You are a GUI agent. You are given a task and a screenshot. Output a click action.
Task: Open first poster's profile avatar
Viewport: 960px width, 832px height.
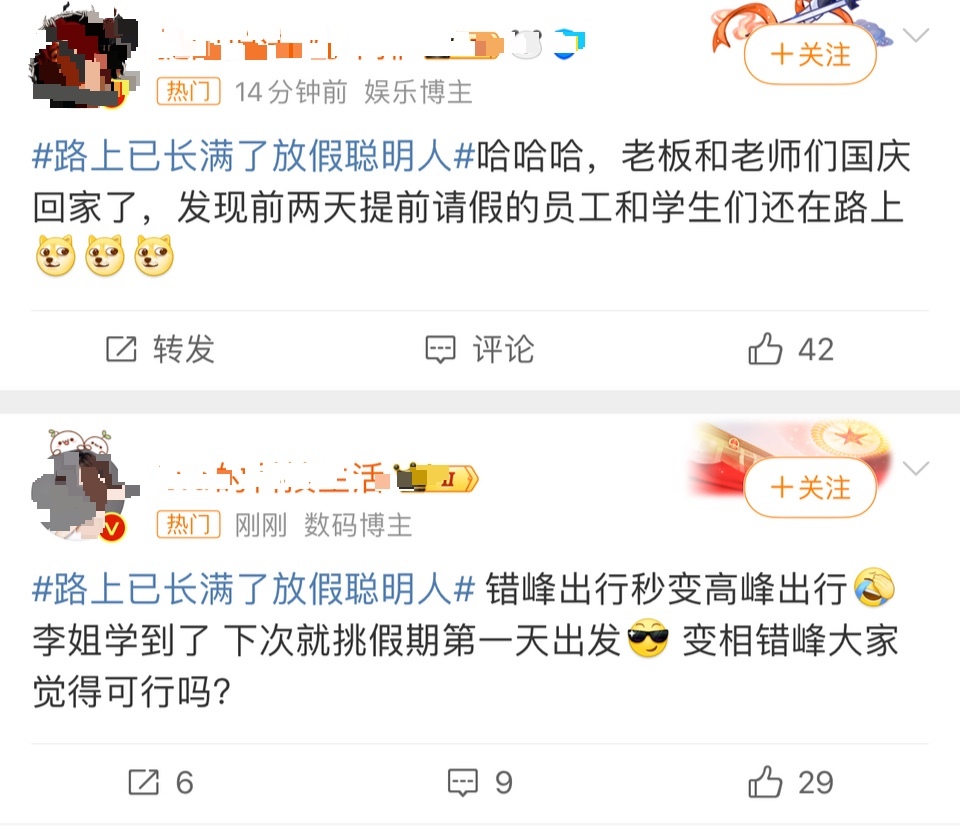coord(84,57)
